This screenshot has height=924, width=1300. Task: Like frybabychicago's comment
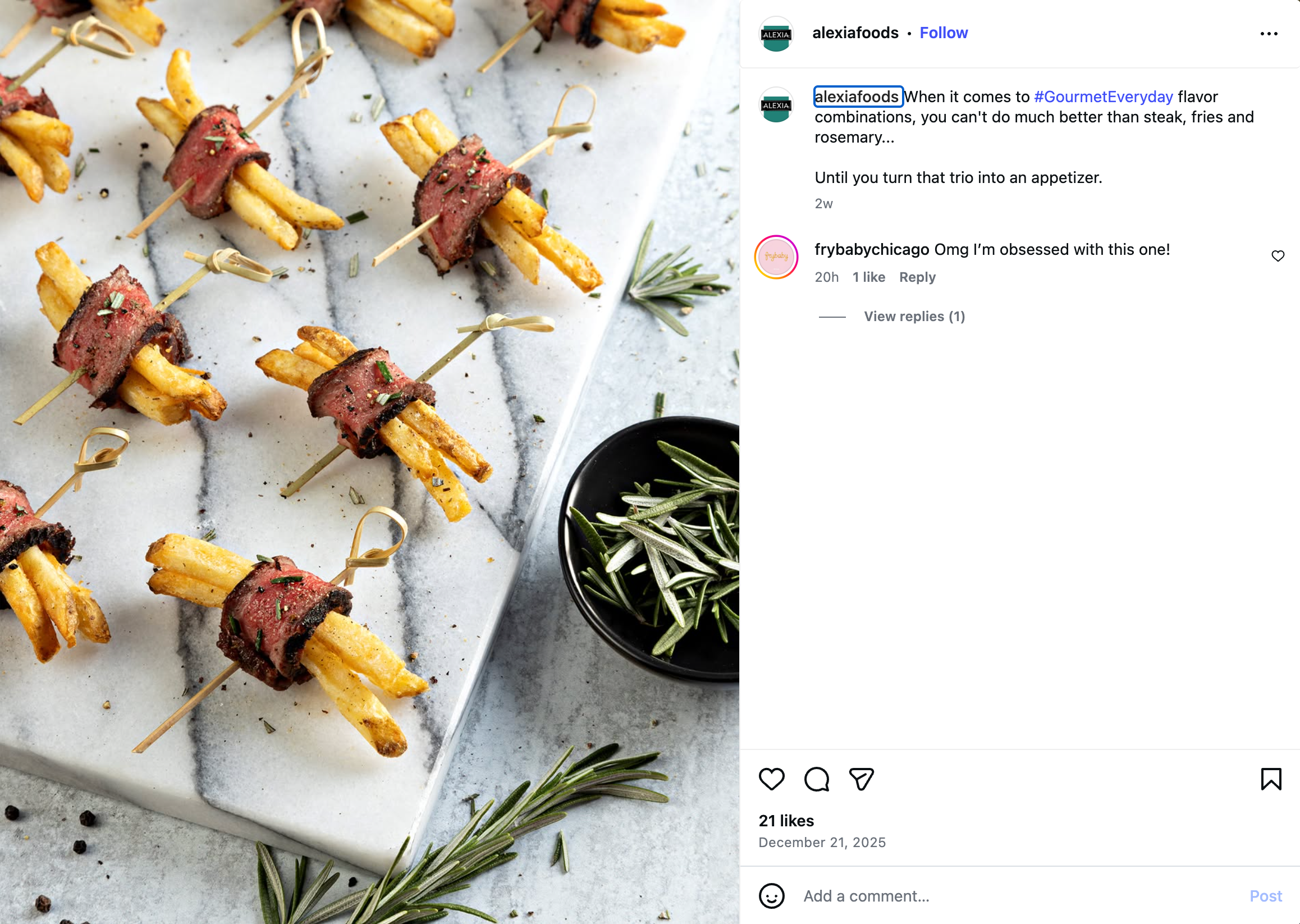tap(1278, 256)
